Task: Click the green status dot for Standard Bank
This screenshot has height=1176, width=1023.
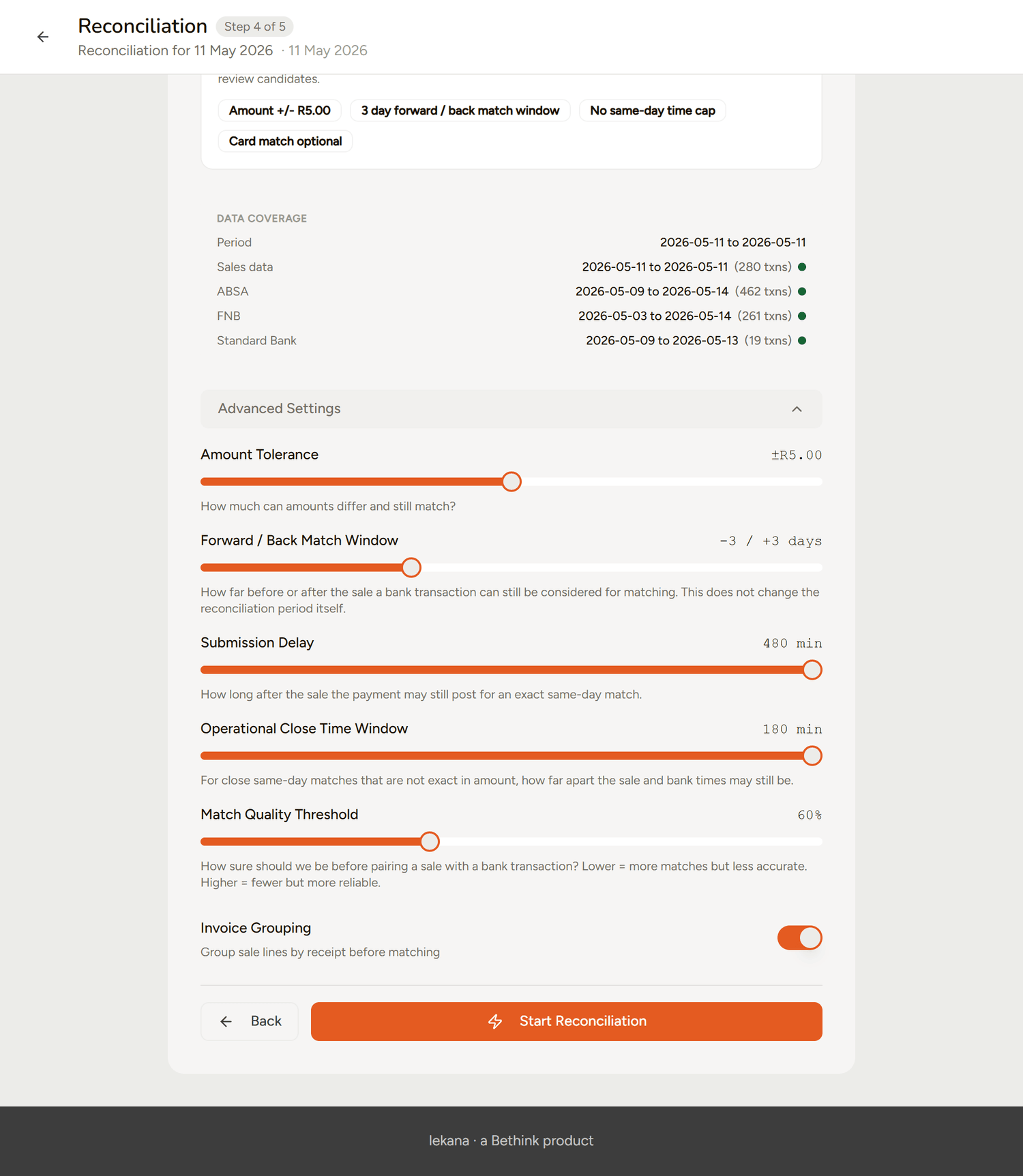Action: tap(802, 340)
